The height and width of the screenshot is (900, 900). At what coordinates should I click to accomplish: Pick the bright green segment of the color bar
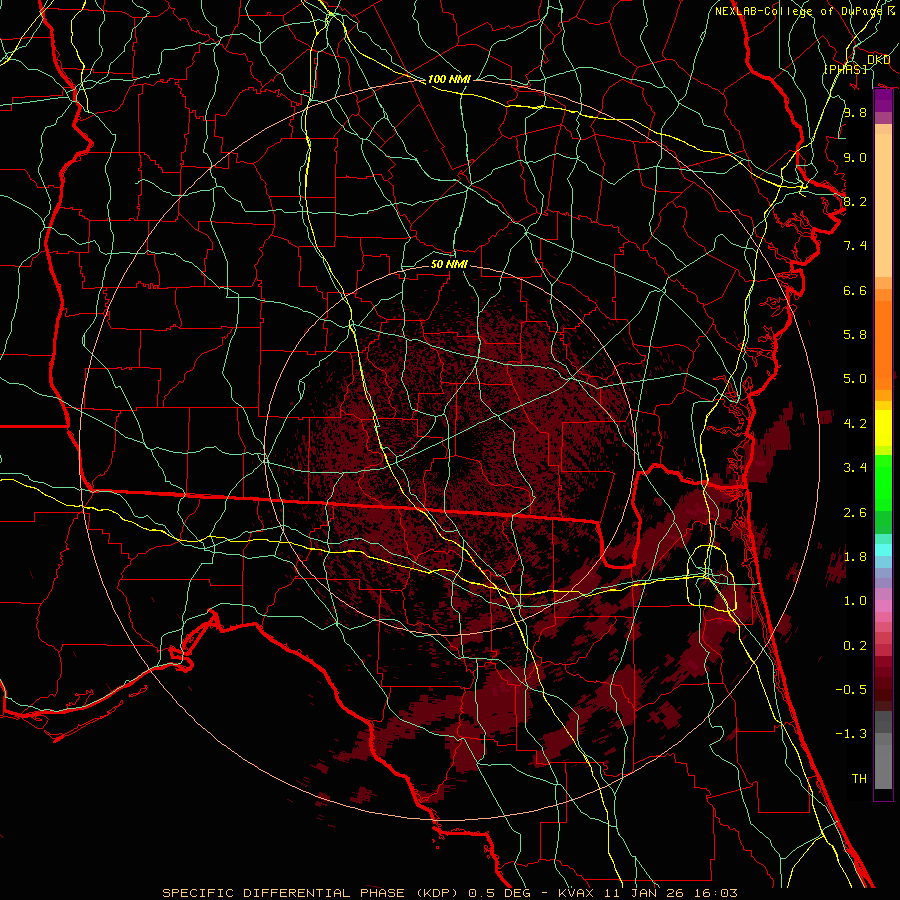883,483
